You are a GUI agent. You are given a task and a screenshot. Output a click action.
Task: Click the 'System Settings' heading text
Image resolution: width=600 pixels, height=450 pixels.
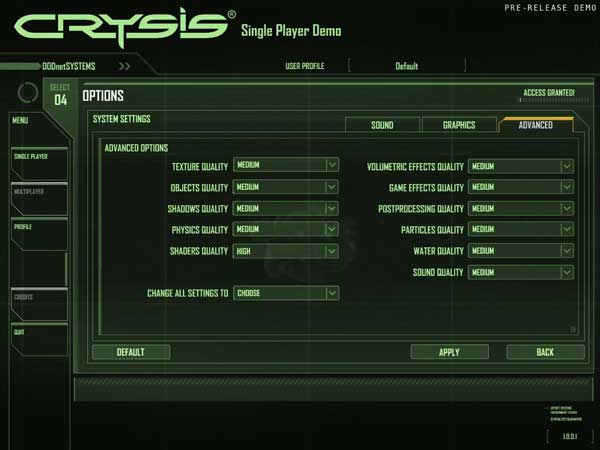pyautogui.click(x=122, y=119)
